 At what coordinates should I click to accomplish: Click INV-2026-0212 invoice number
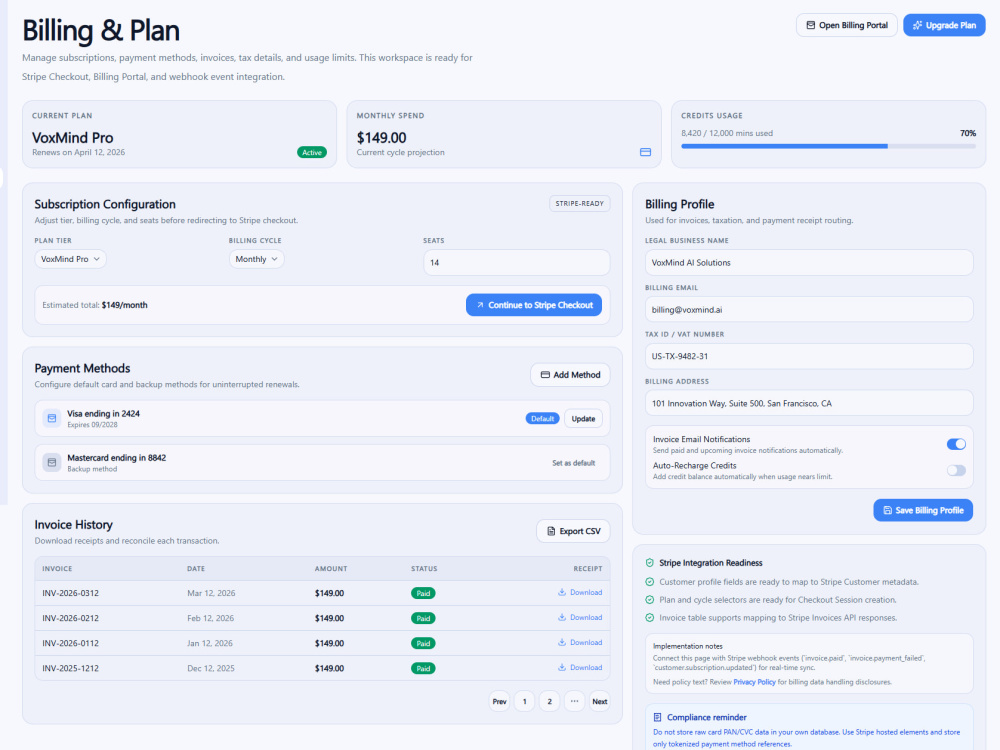click(71, 618)
